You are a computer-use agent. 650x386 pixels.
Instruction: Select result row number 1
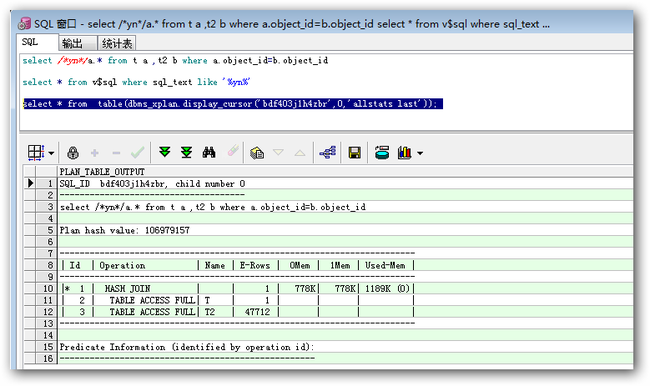[x=46, y=183]
